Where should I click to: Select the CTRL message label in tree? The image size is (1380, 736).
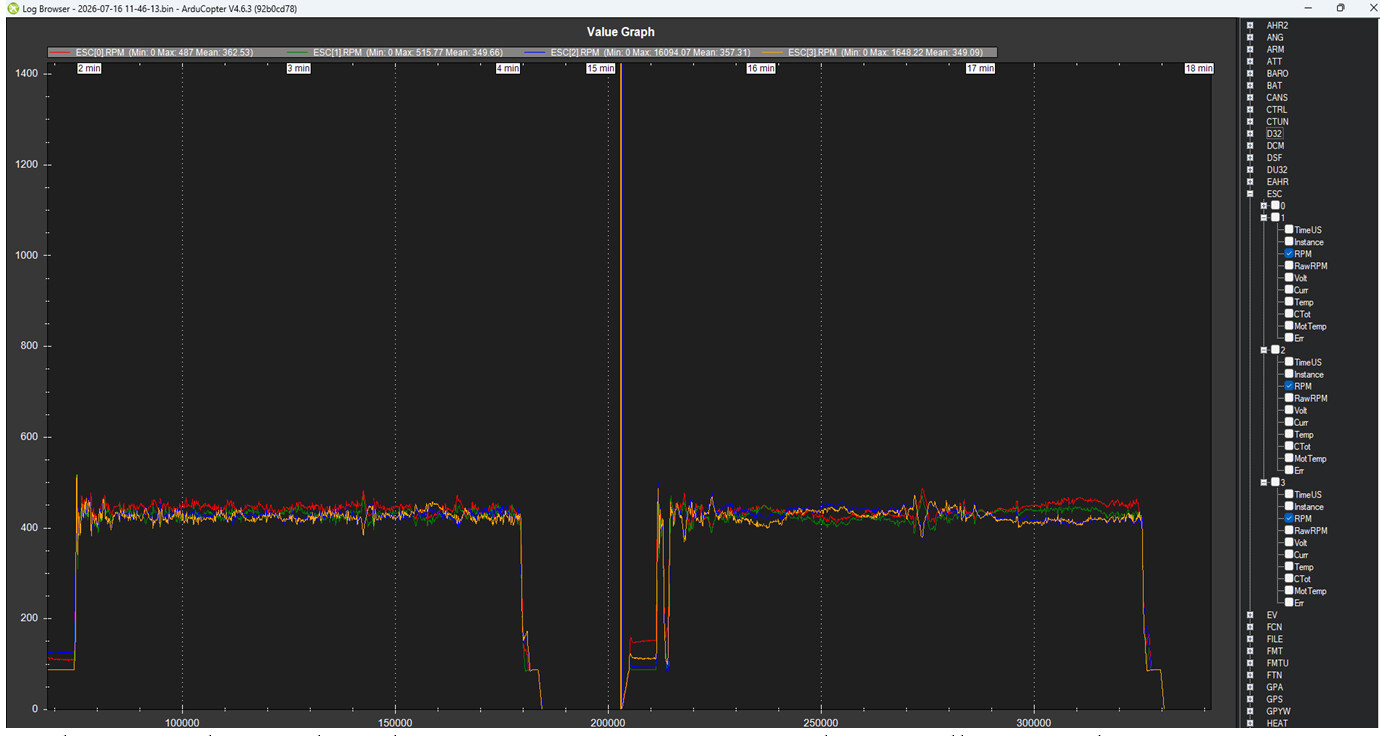[1277, 109]
